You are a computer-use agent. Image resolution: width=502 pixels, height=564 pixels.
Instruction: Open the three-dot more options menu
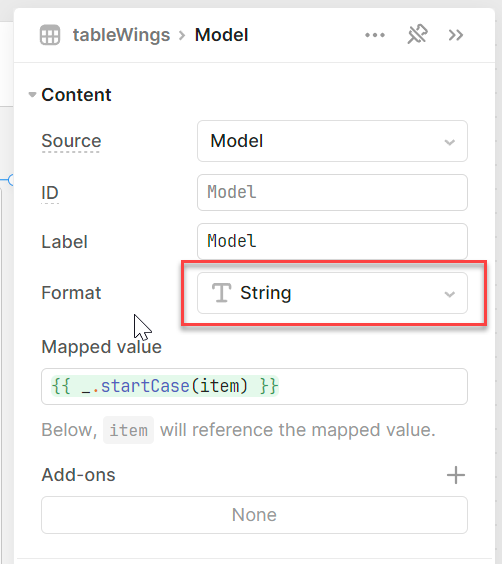point(375,35)
